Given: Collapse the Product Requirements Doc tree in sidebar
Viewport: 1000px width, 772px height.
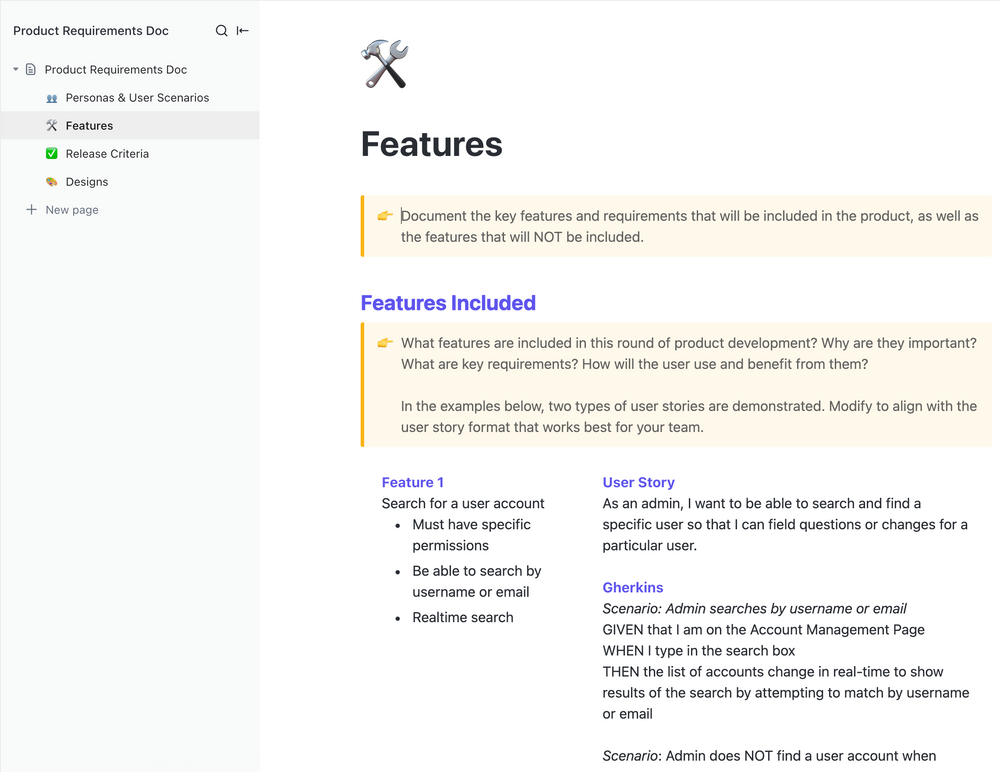Looking at the screenshot, I should [x=14, y=69].
